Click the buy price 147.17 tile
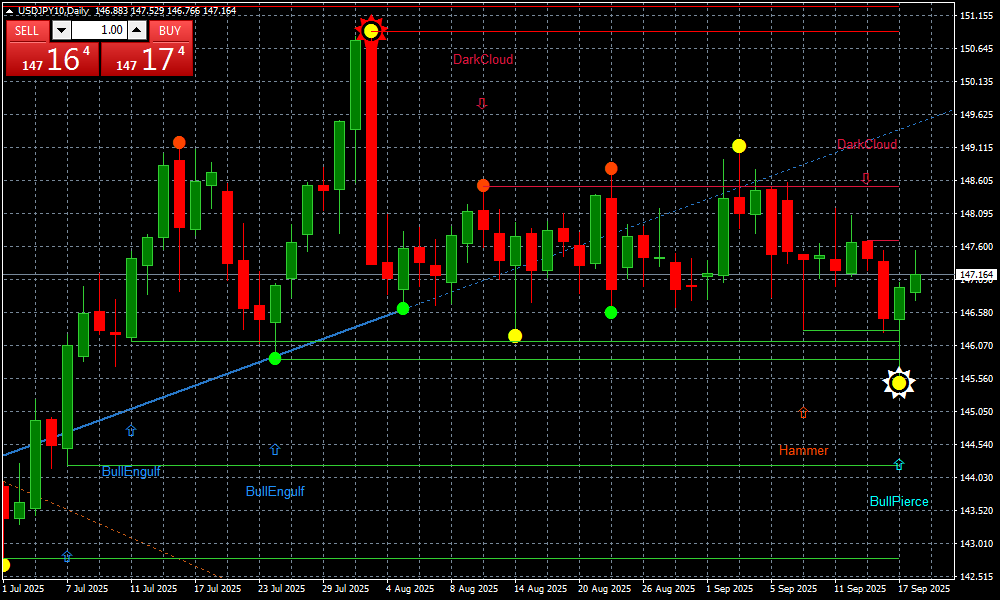 147,59
